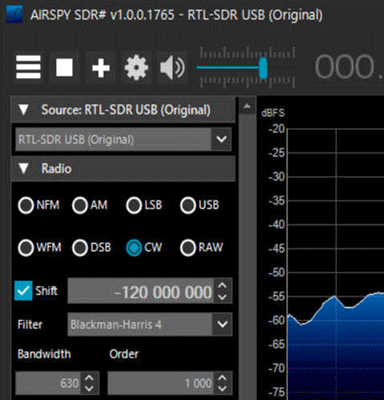Viewport: 384px width, 400px height.
Task: Collapse the Source: RTL-SDR USB panel
Action: (23, 110)
